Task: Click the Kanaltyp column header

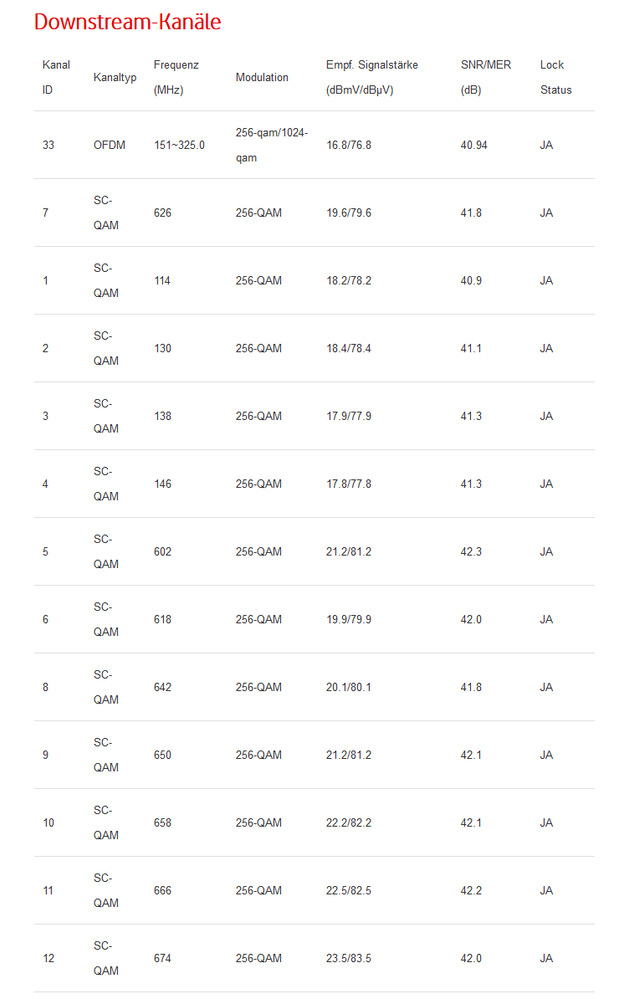Action: pyautogui.click(x=112, y=77)
